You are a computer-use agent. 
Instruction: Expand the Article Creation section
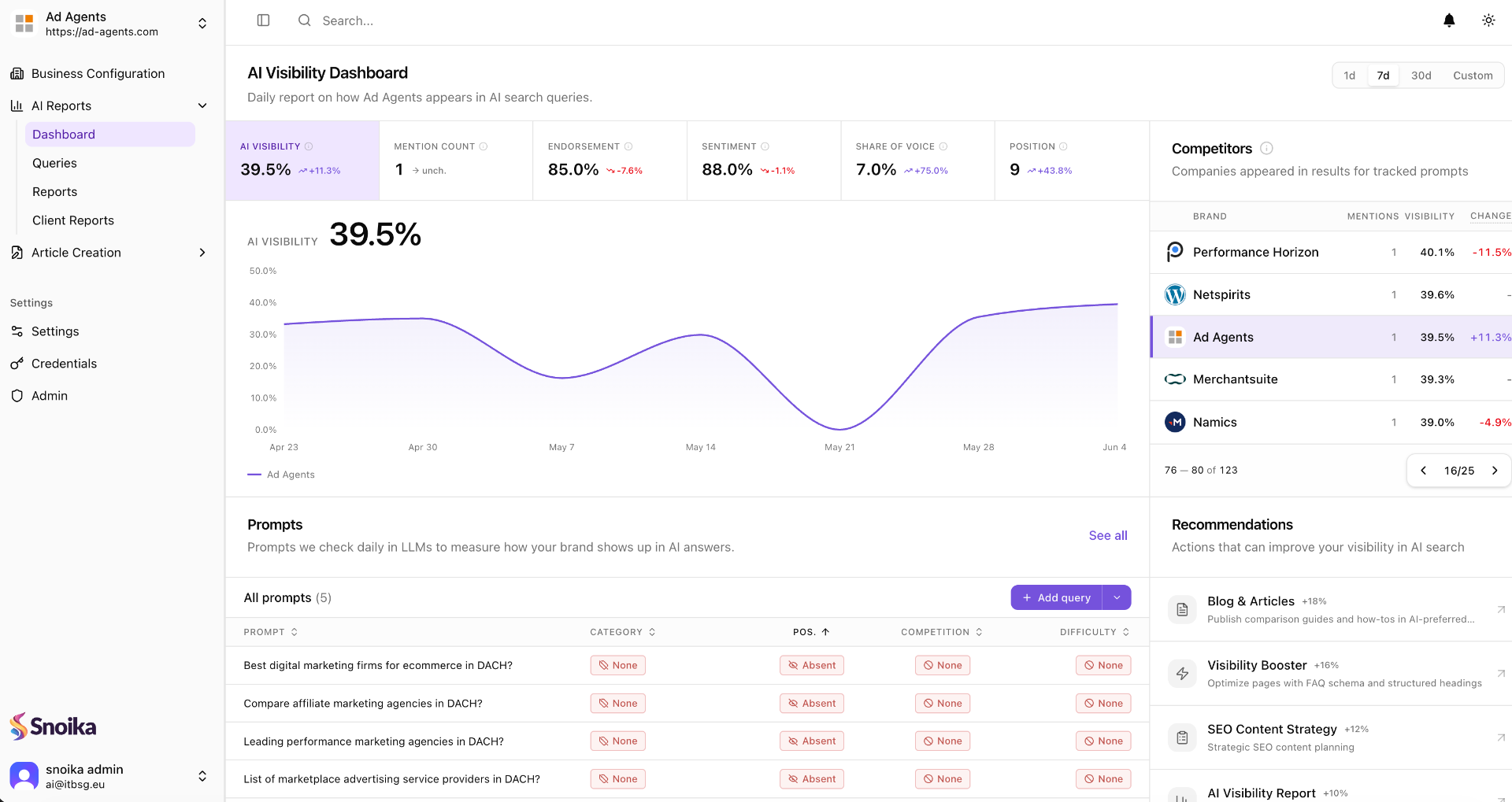[202, 253]
